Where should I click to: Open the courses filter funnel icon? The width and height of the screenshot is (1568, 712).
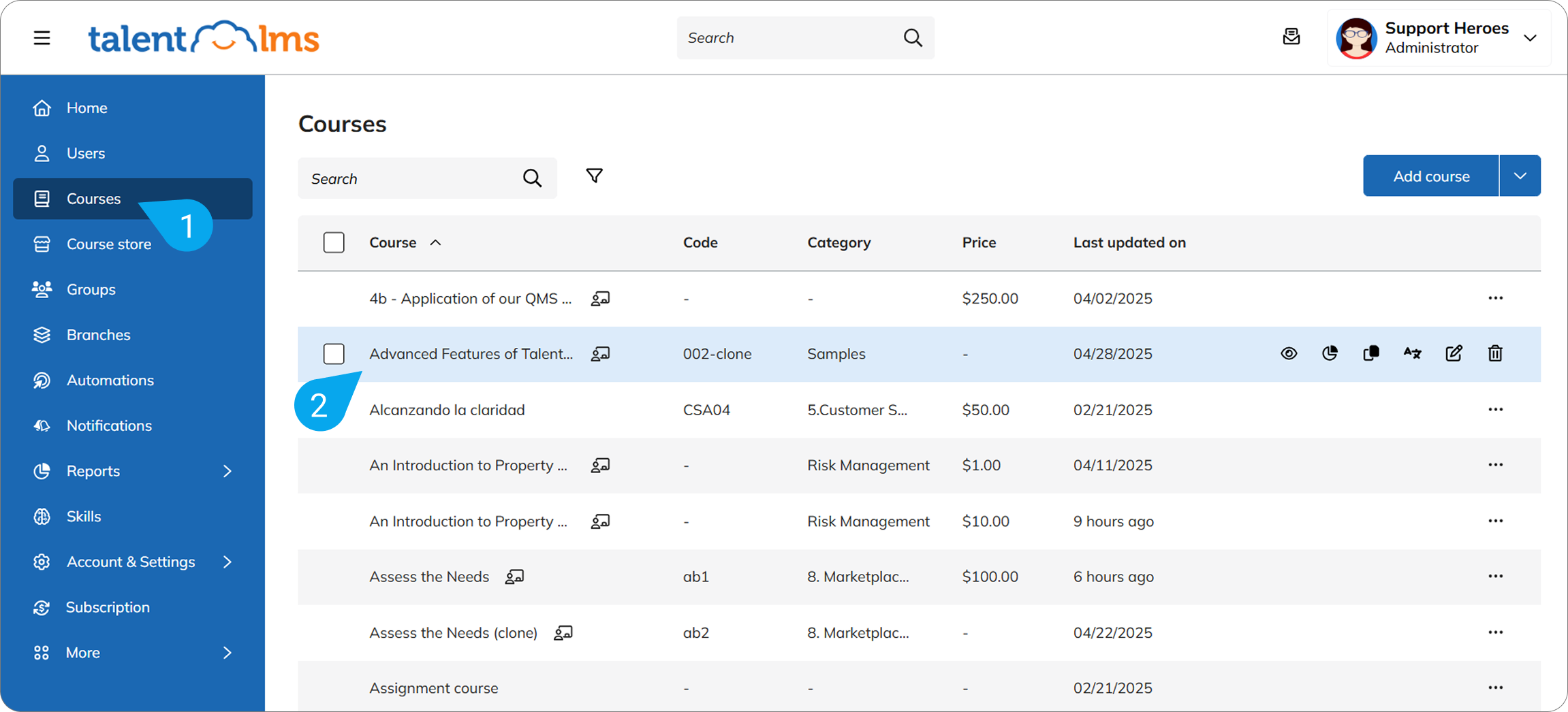point(594,176)
